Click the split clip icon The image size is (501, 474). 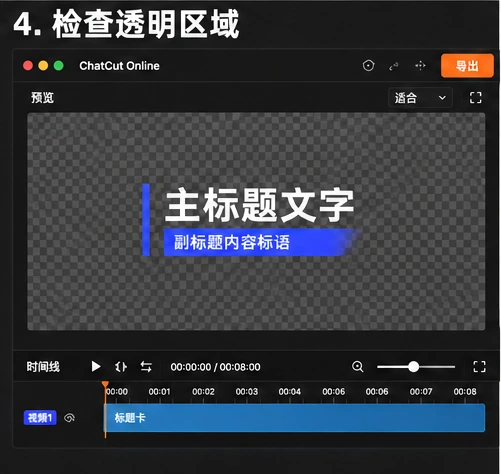coord(121,367)
